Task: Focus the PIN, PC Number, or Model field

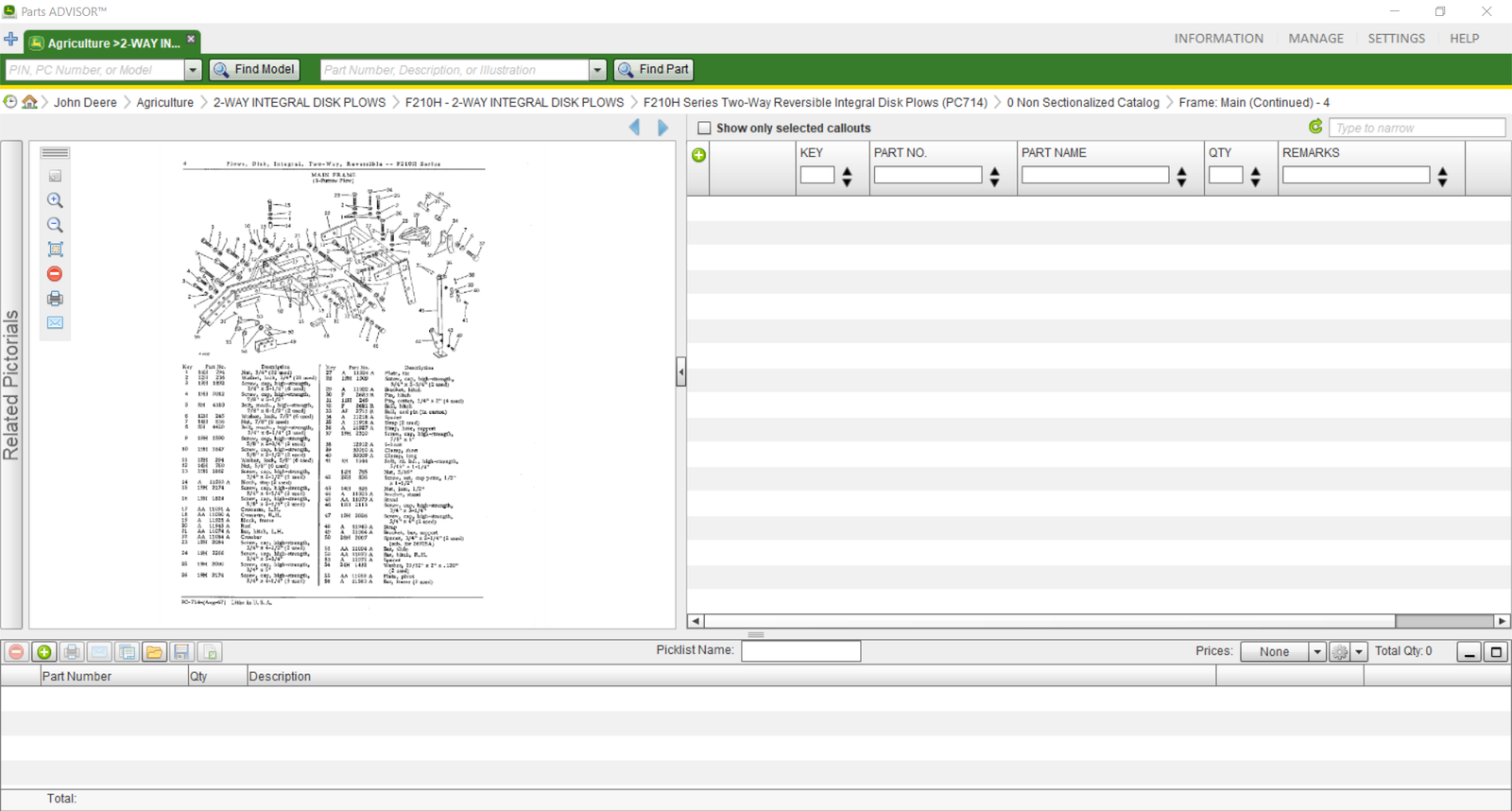Action: coord(94,70)
